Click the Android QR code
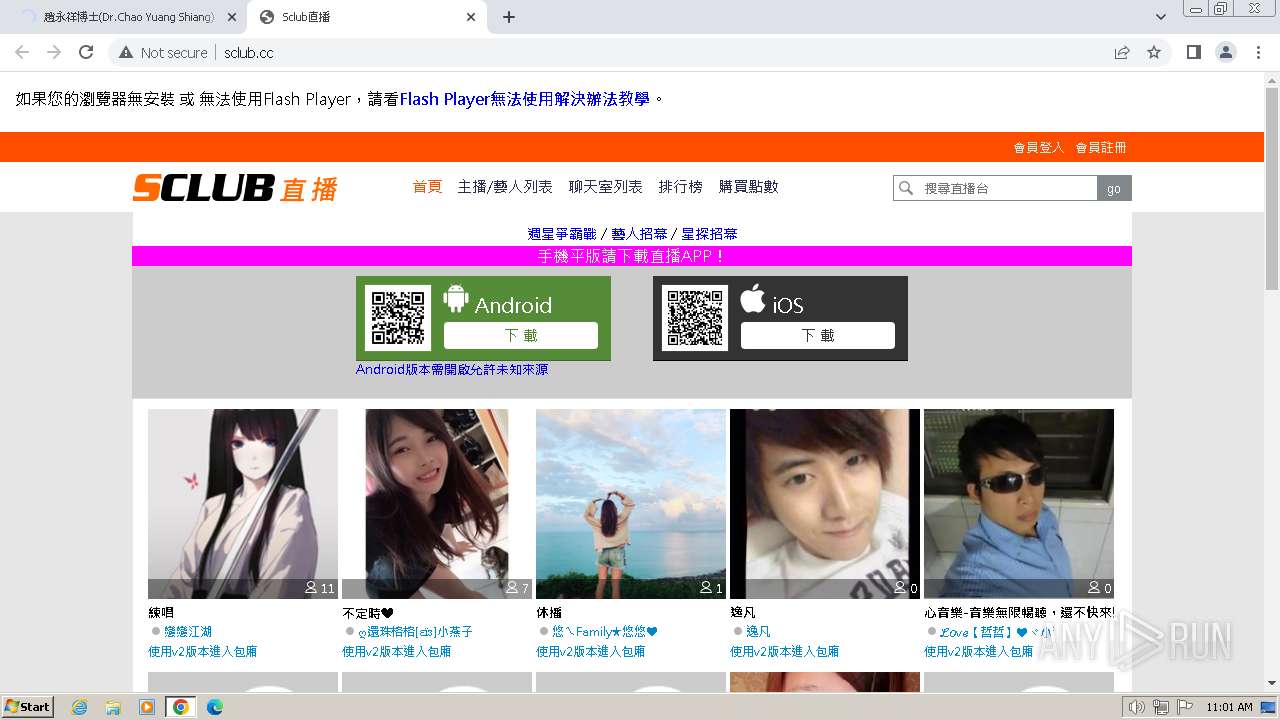The image size is (1280, 720). point(398,318)
